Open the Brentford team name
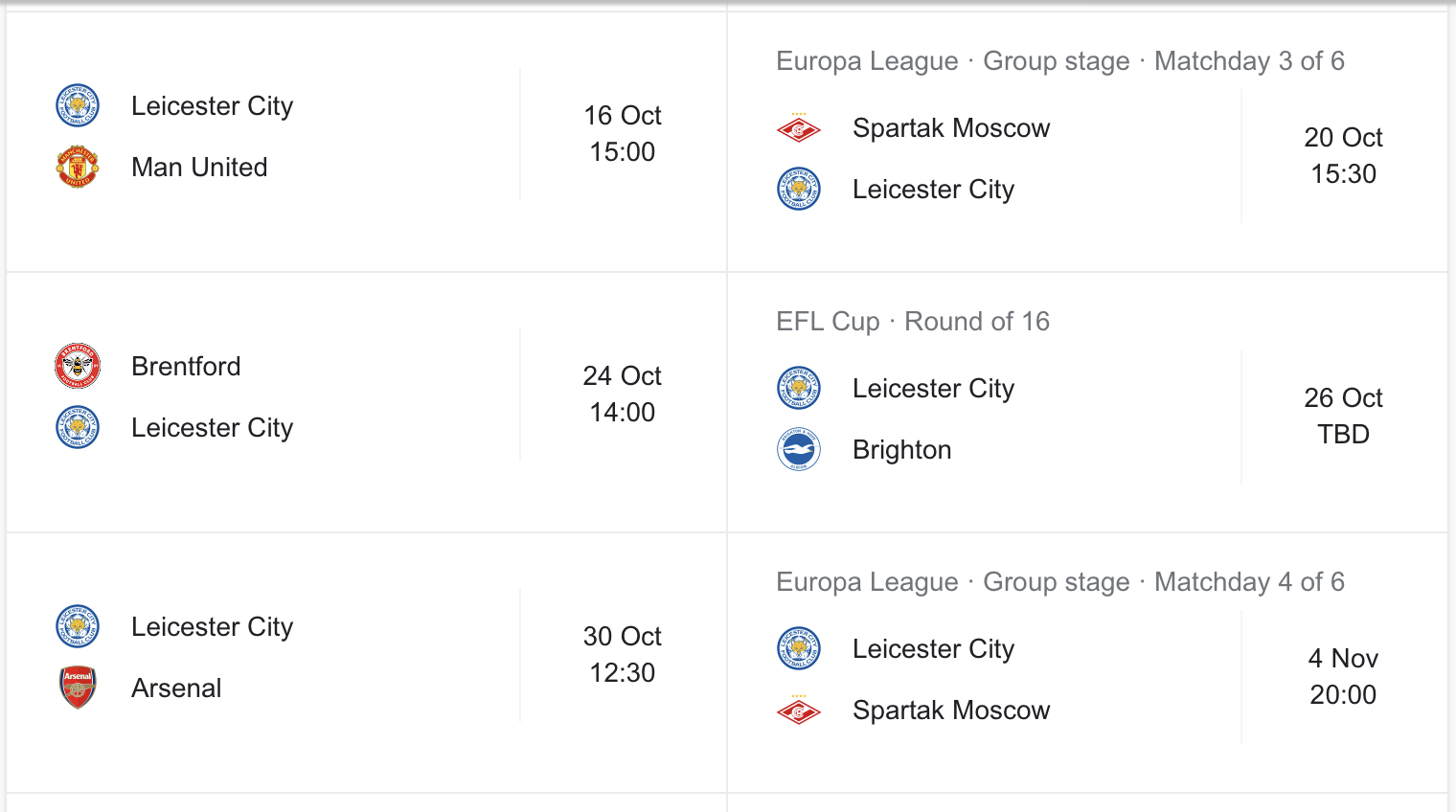Image resolution: width=1456 pixels, height=812 pixels. pyautogui.click(x=186, y=366)
